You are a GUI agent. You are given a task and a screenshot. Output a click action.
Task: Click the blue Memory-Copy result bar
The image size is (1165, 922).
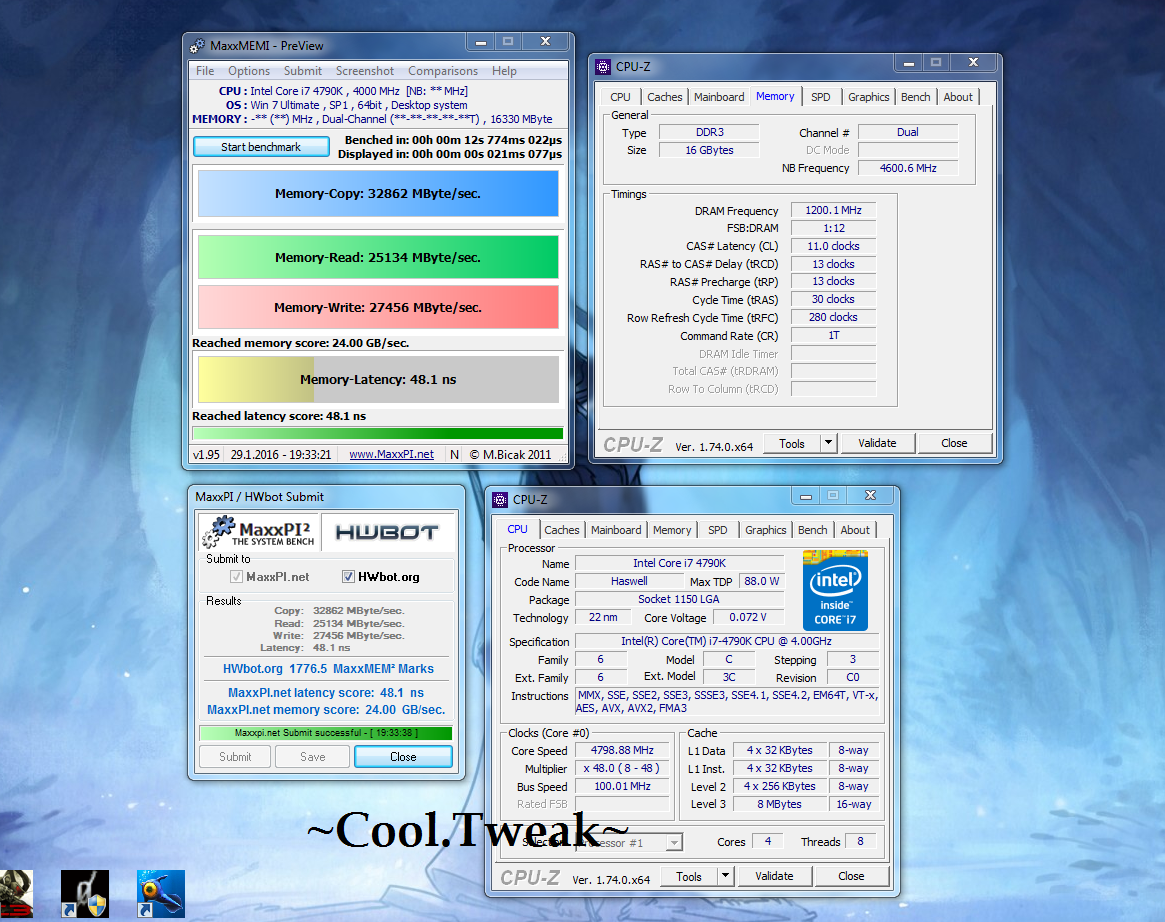(x=378, y=194)
